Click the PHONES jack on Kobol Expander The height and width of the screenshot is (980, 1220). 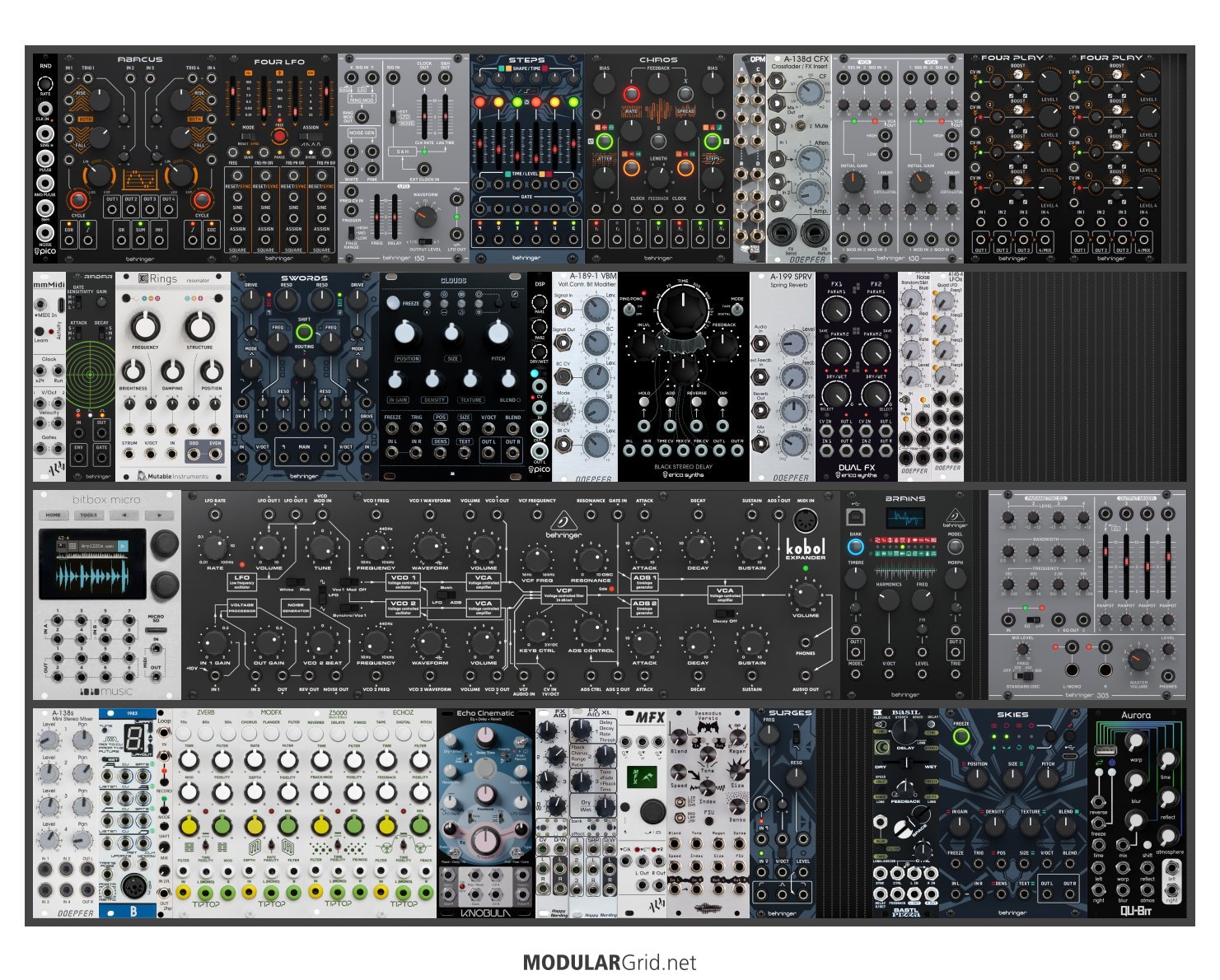click(805, 642)
